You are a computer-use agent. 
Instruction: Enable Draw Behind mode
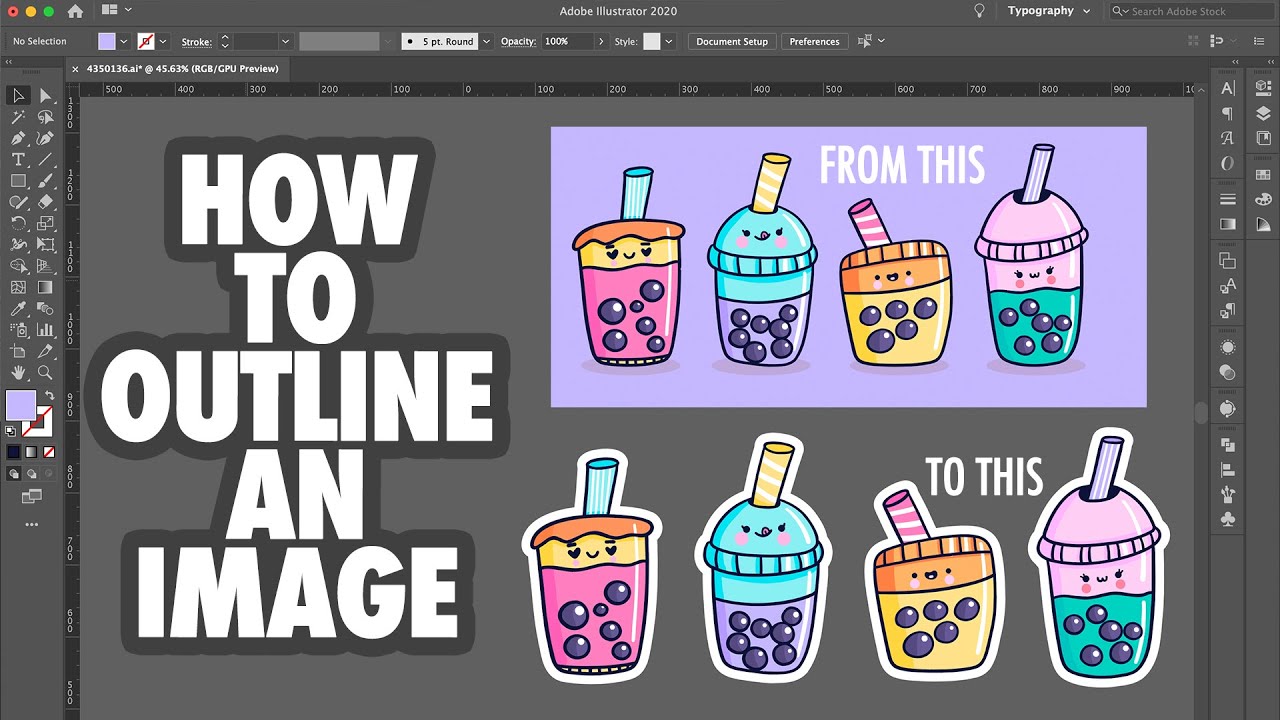[31, 474]
